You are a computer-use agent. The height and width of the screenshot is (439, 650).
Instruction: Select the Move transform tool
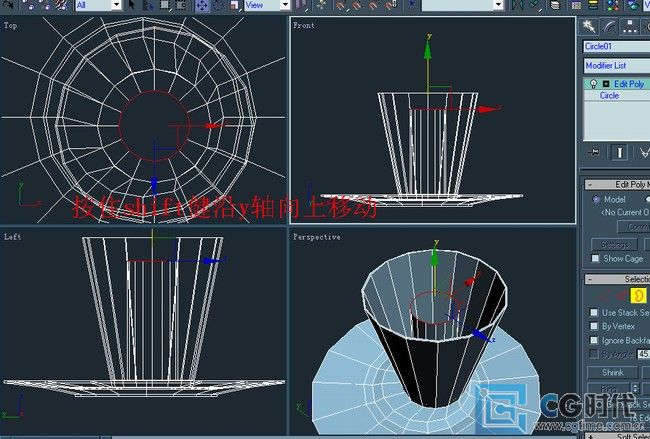click(x=202, y=6)
